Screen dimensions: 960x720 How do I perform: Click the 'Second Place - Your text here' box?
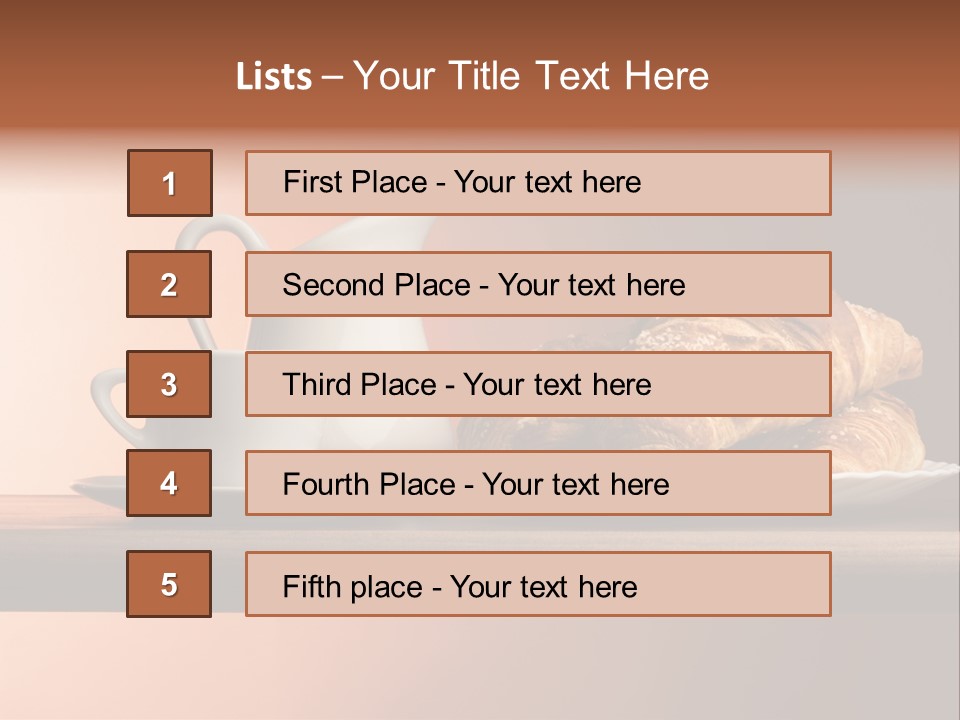[538, 284]
